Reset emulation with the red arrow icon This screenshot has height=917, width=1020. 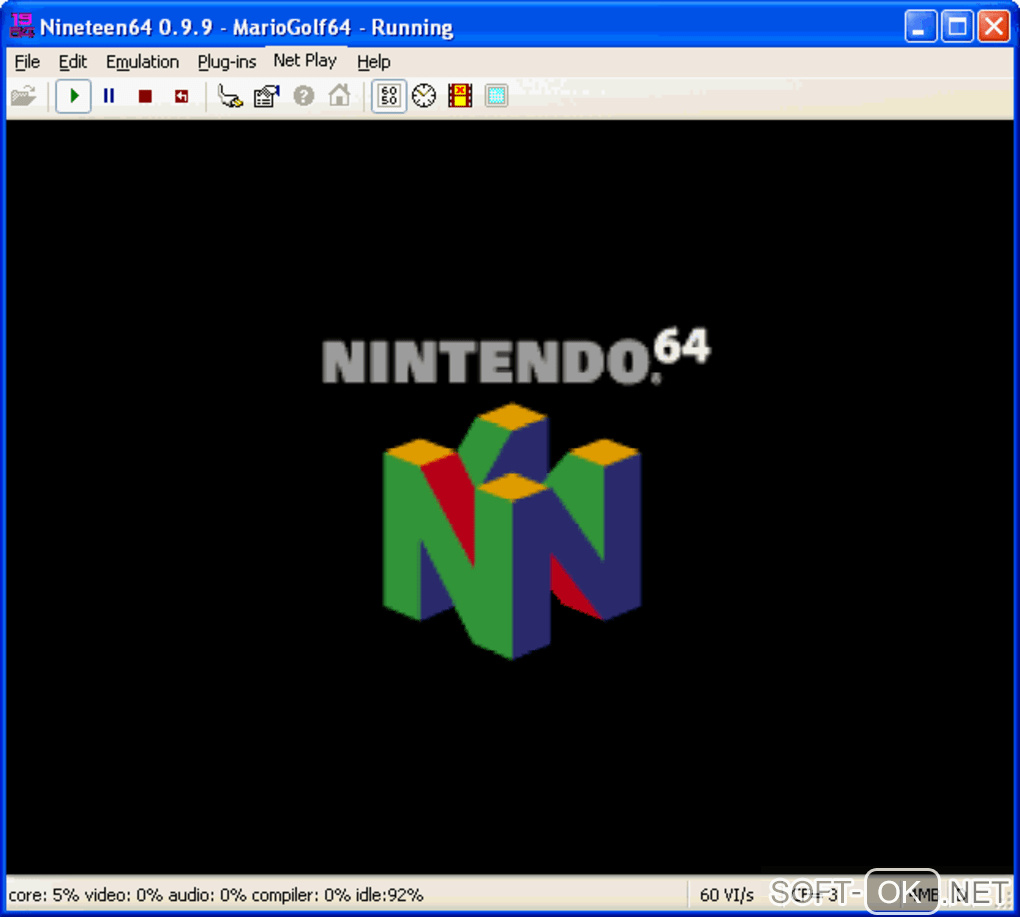click(x=181, y=96)
